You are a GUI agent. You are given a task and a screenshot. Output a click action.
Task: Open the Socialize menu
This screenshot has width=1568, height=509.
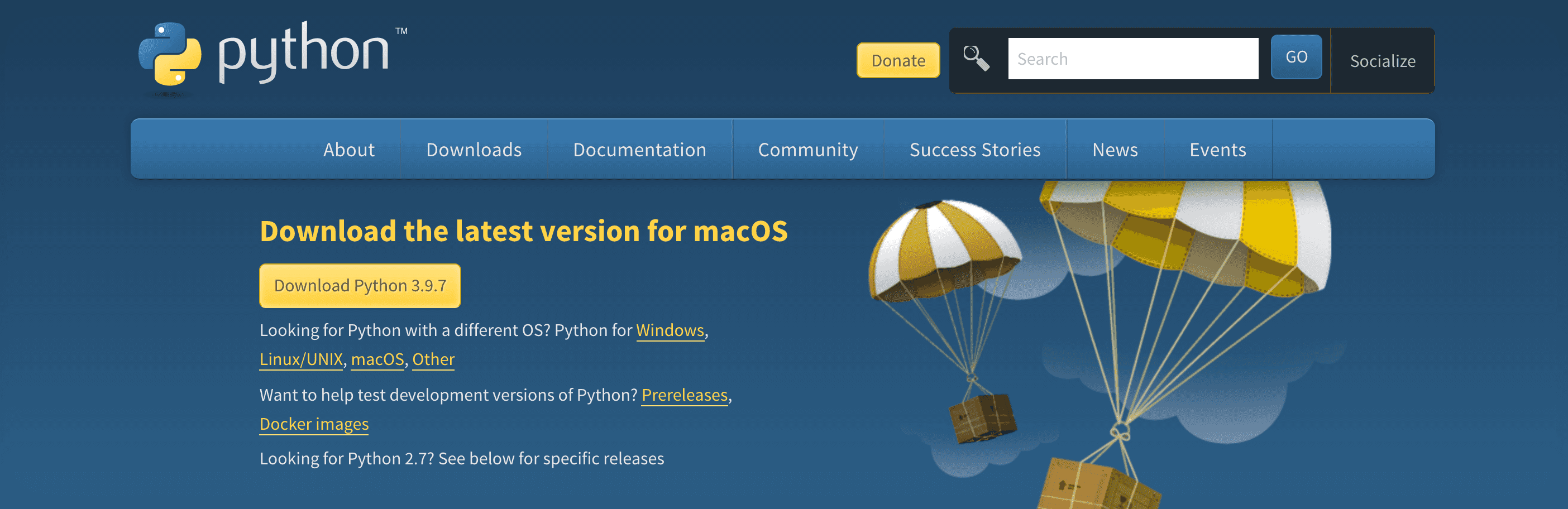point(1383,60)
